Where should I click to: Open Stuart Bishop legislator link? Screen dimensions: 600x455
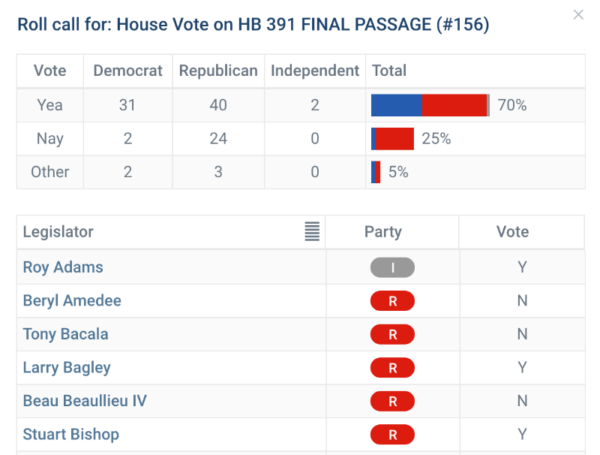point(71,434)
